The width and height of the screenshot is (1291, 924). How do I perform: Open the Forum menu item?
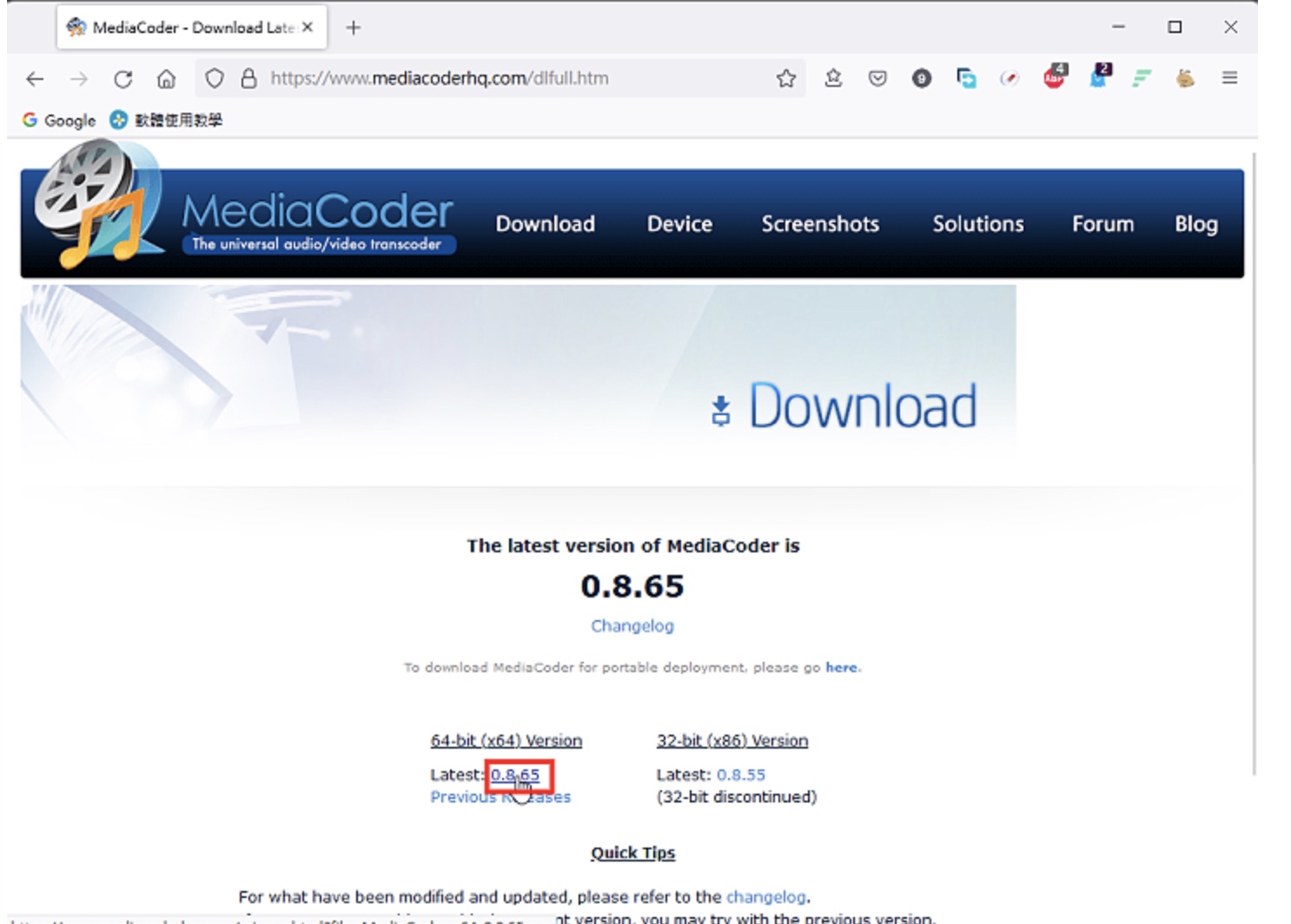[1103, 224]
